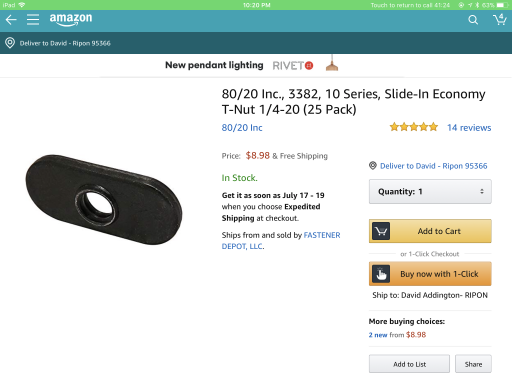Open the 14 reviews link
Image resolution: width=512 pixels, height=384 pixels.
click(469, 128)
